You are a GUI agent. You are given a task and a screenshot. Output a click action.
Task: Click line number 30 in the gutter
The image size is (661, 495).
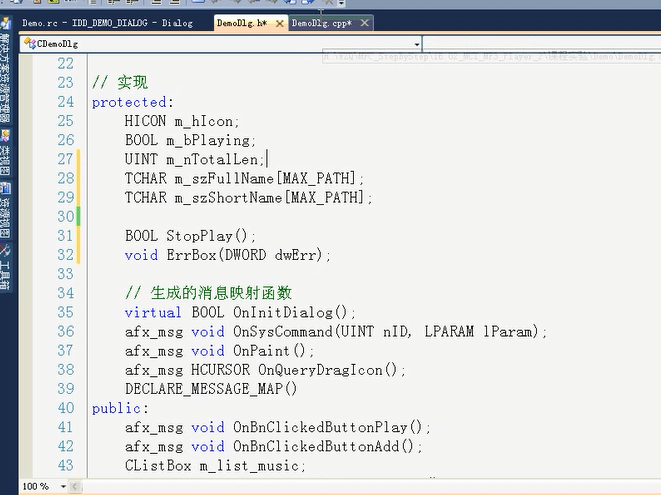pos(66,216)
